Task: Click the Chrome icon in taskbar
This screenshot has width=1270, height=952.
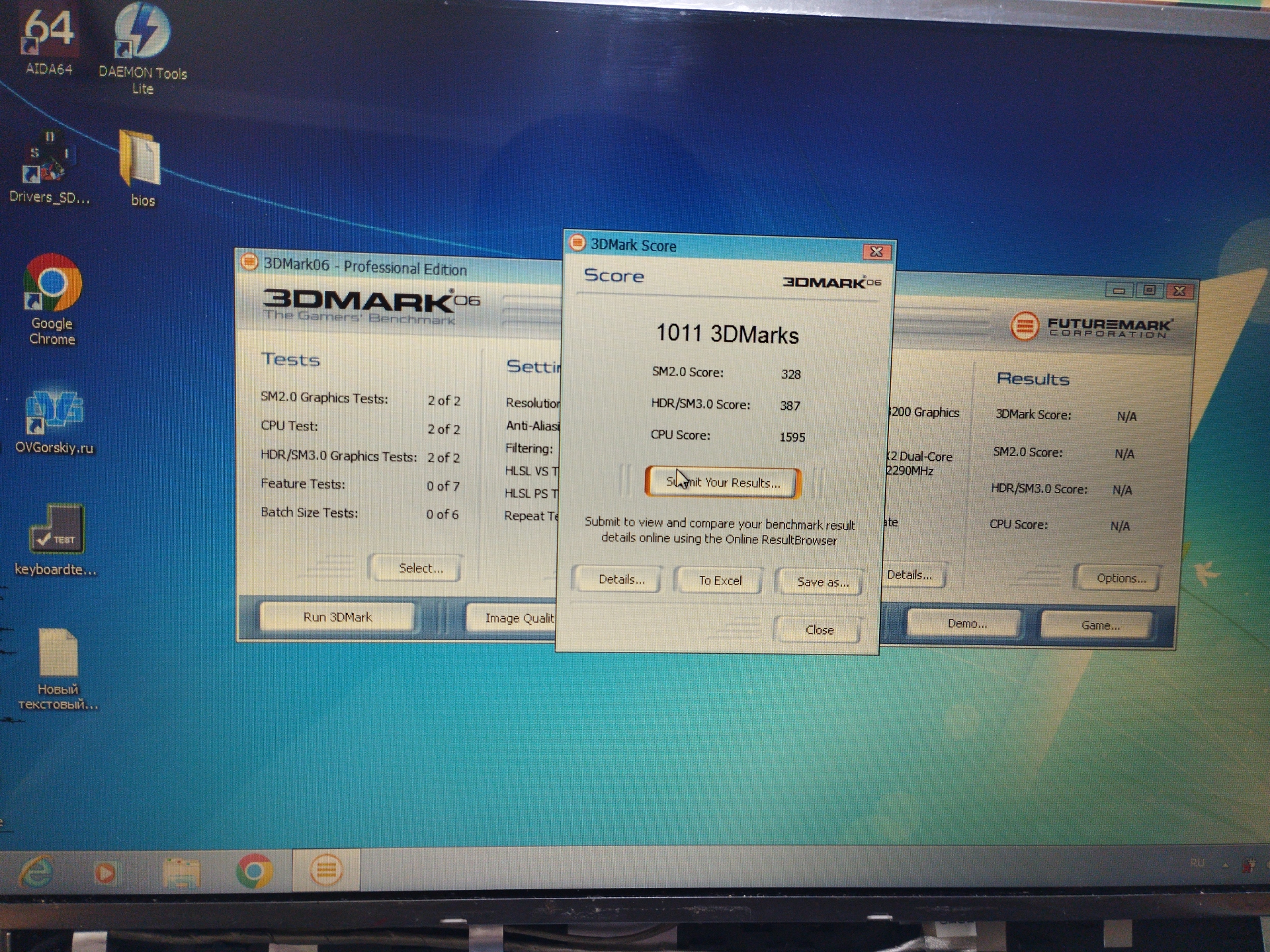Action: click(254, 871)
